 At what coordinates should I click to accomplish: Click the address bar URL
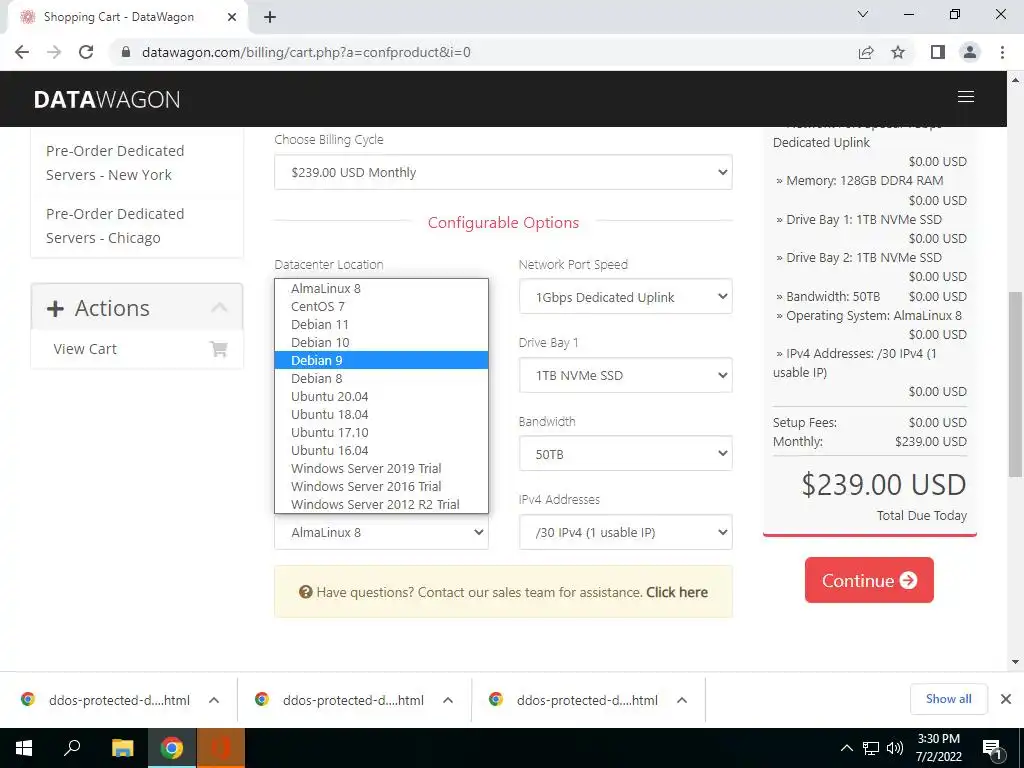[306, 52]
